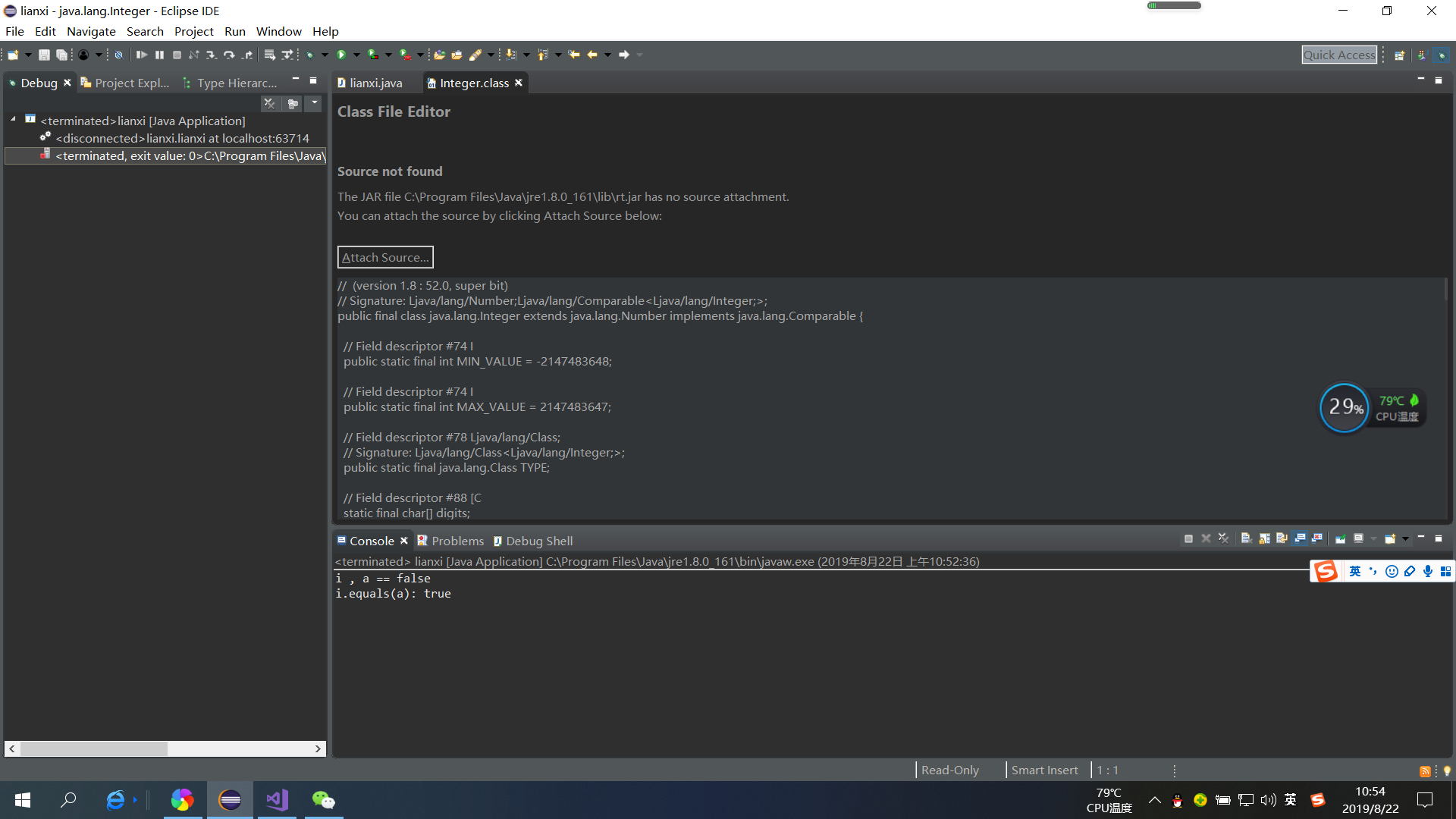Click the scroll-right arrow in the Debug view

(x=318, y=748)
